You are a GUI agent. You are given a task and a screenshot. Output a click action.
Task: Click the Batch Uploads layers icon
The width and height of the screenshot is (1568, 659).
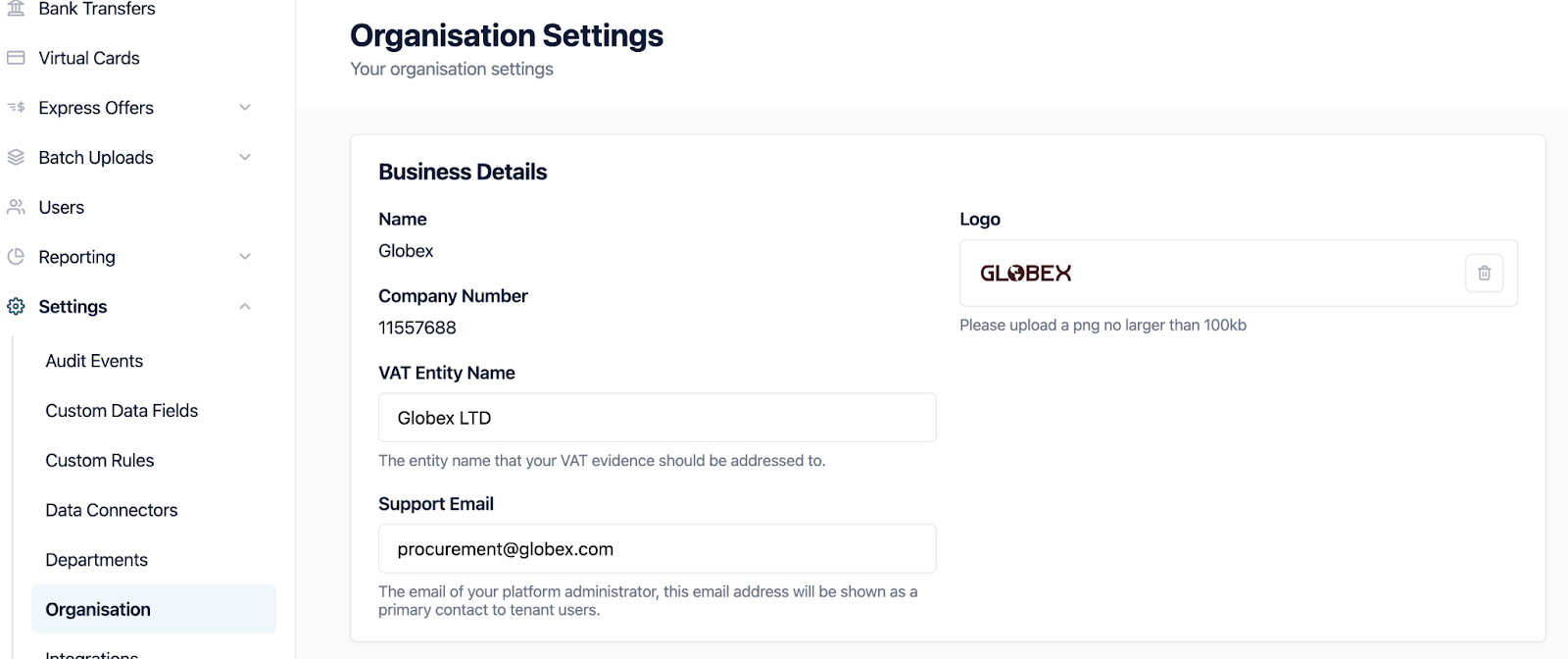click(x=16, y=158)
